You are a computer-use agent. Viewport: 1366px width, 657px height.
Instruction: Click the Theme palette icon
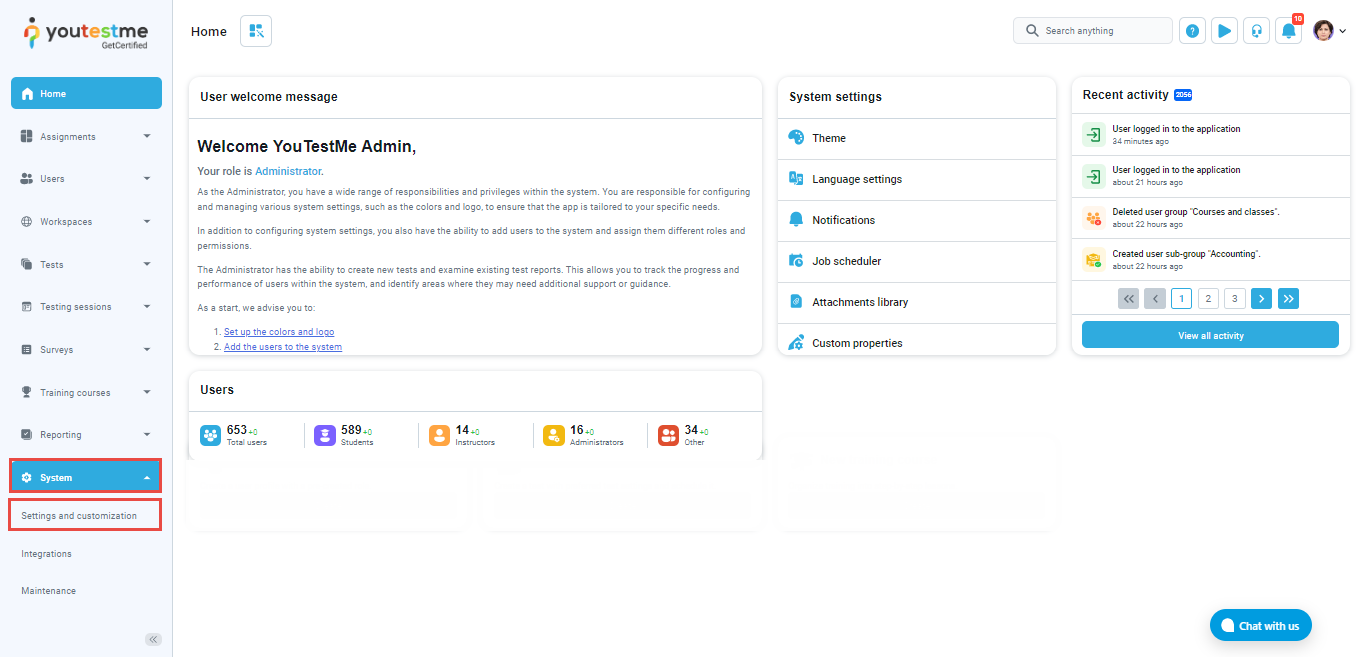[x=796, y=138]
